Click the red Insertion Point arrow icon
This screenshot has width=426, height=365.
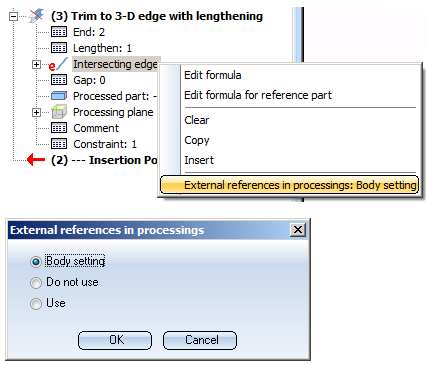point(36,160)
